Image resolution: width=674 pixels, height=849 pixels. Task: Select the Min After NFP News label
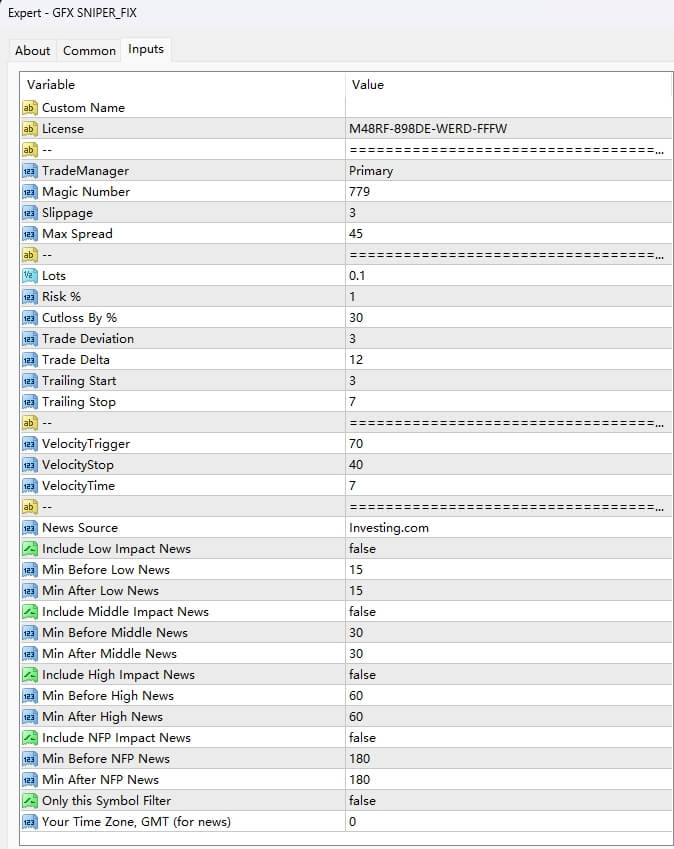pyautogui.click(x=101, y=780)
